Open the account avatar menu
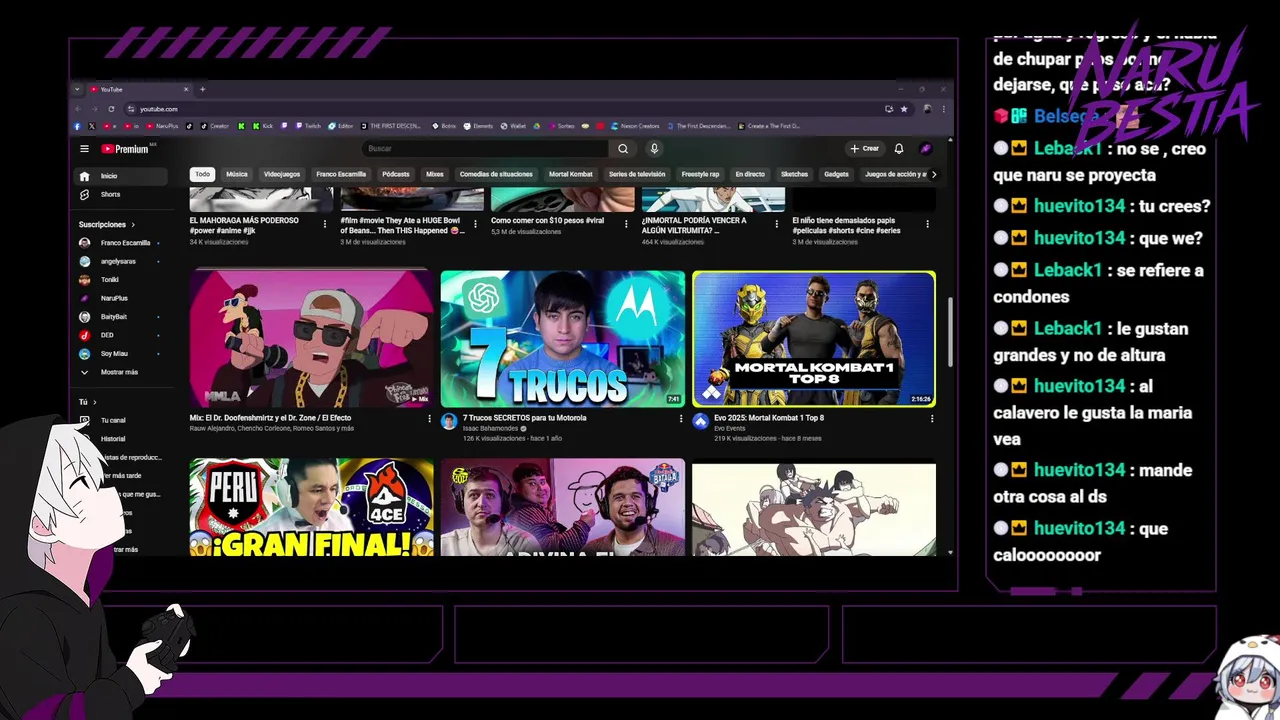The width and height of the screenshot is (1280, 720). 926,149
